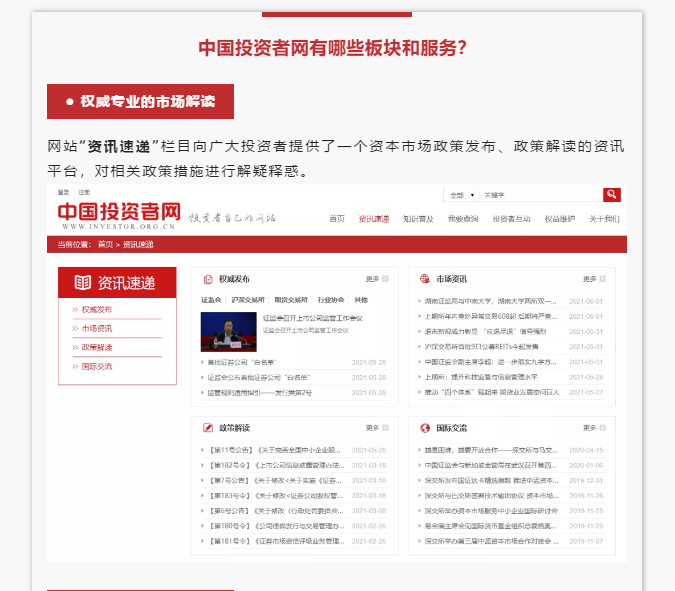Screen dimensions: 675x591
Task: Click the 更多 arrow icon in 政策解读 panel
Action: [385, 427]
